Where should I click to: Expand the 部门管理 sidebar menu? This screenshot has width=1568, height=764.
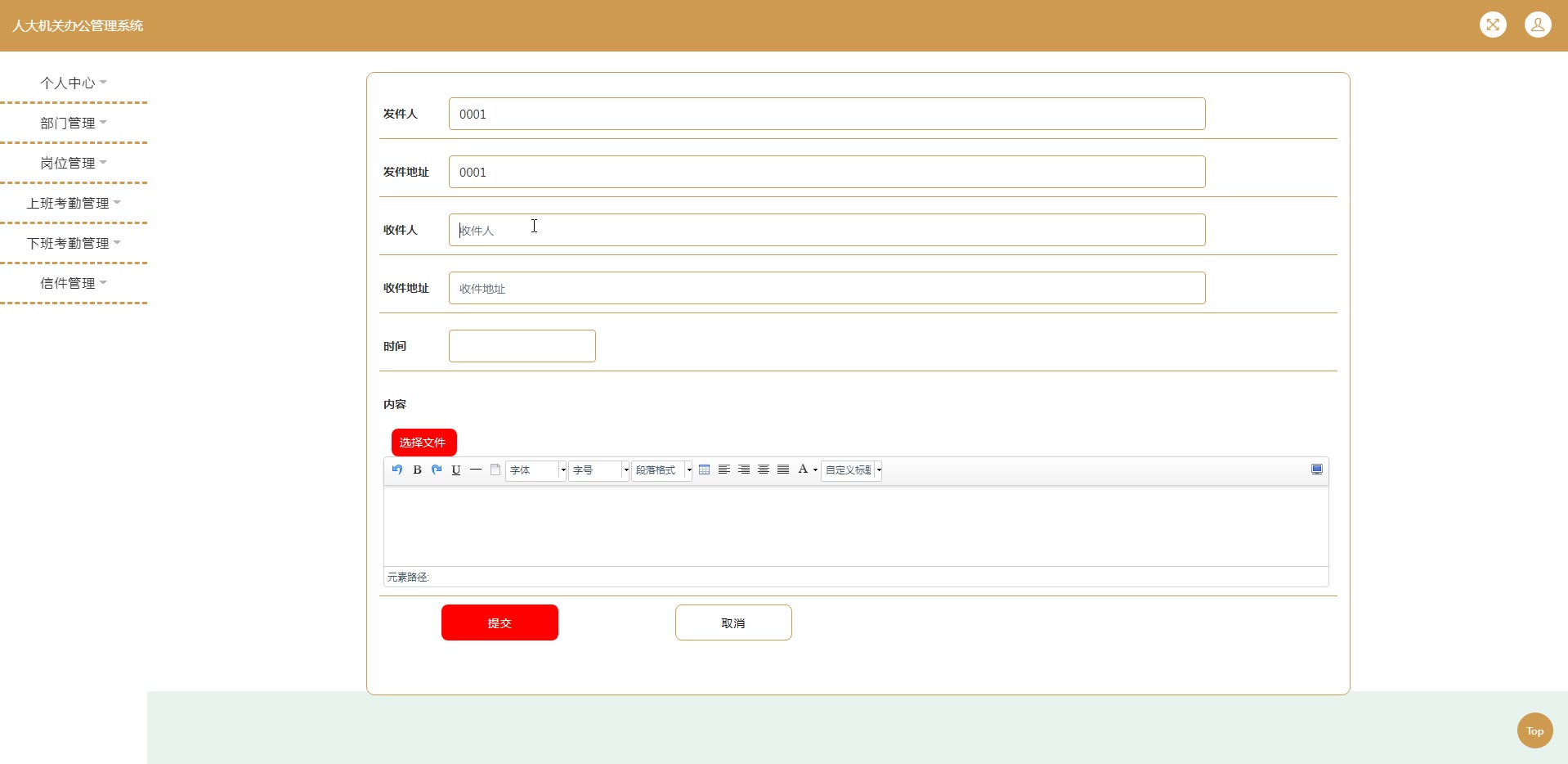tap(74, 123)
